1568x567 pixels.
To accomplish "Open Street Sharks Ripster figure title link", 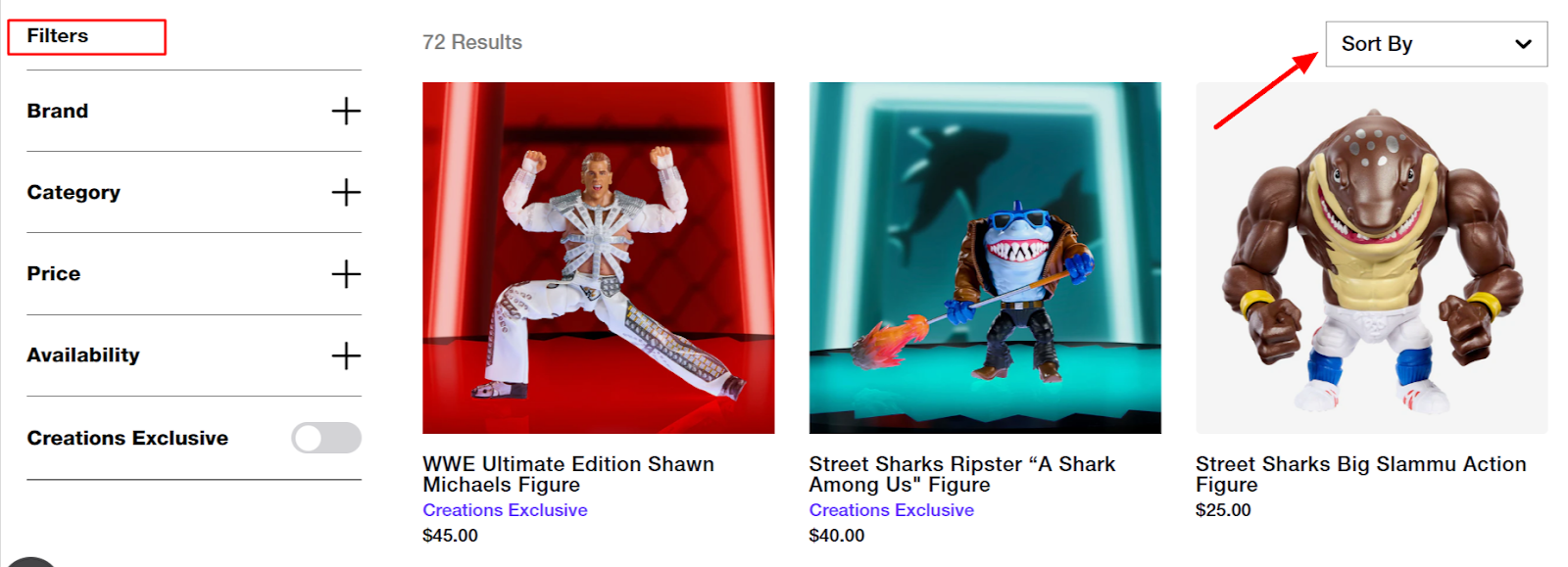I will [962, 474].
